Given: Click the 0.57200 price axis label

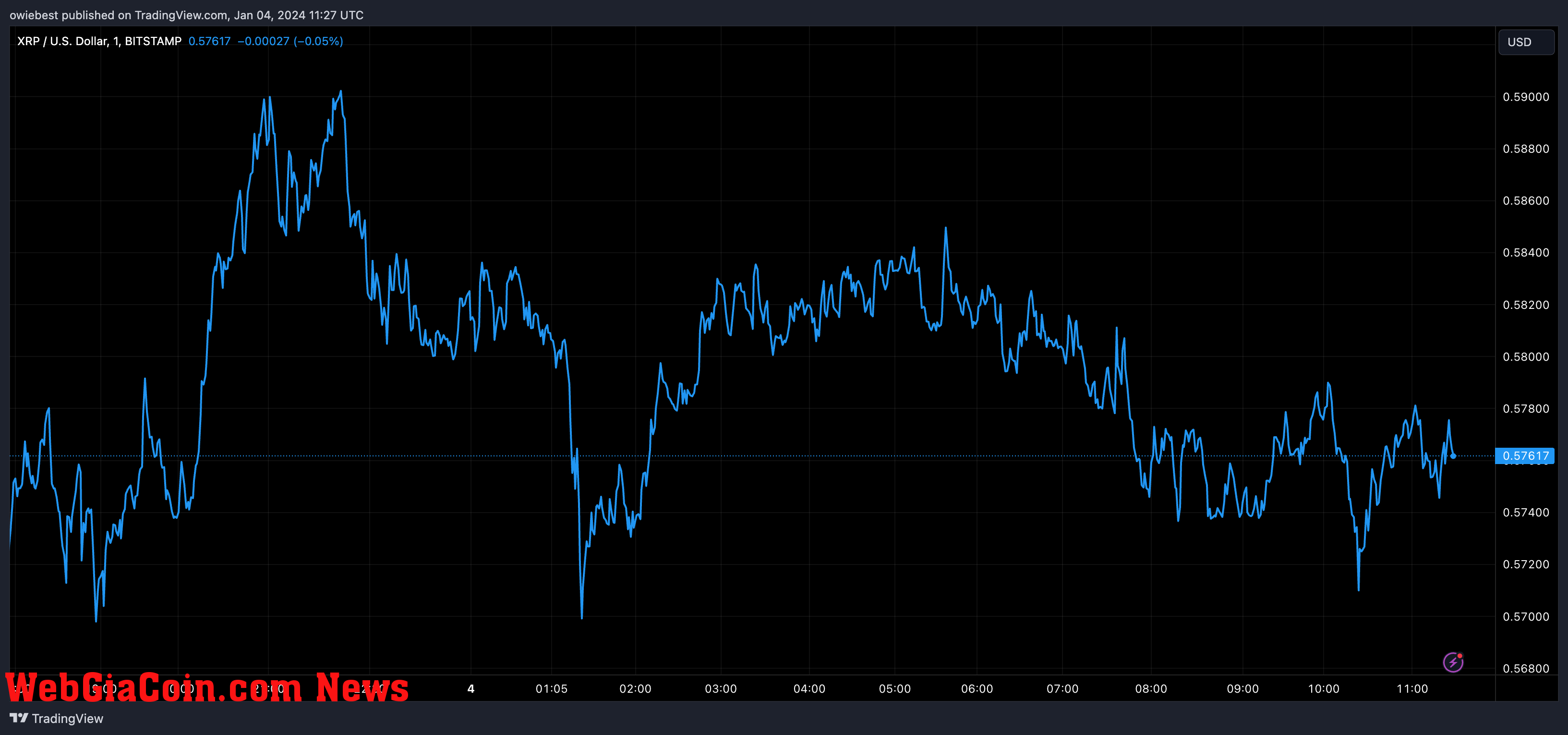Looking at the screenshot, I should click(x=1526, y=564).
